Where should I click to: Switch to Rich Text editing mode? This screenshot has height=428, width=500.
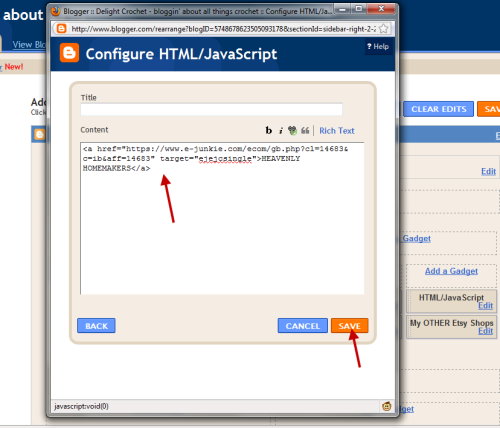(337, 131)
